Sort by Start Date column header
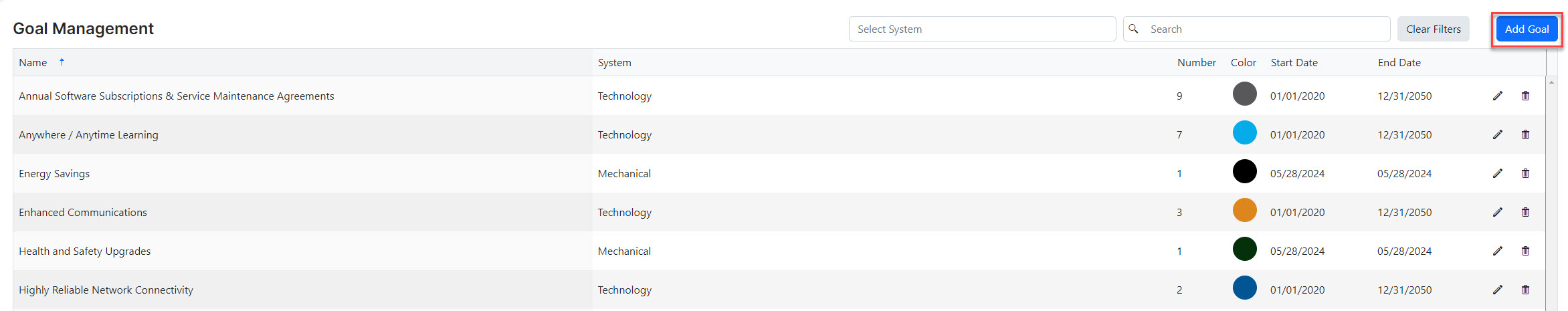This screenshot has width=1568, height=311. tap(1294, 62)
